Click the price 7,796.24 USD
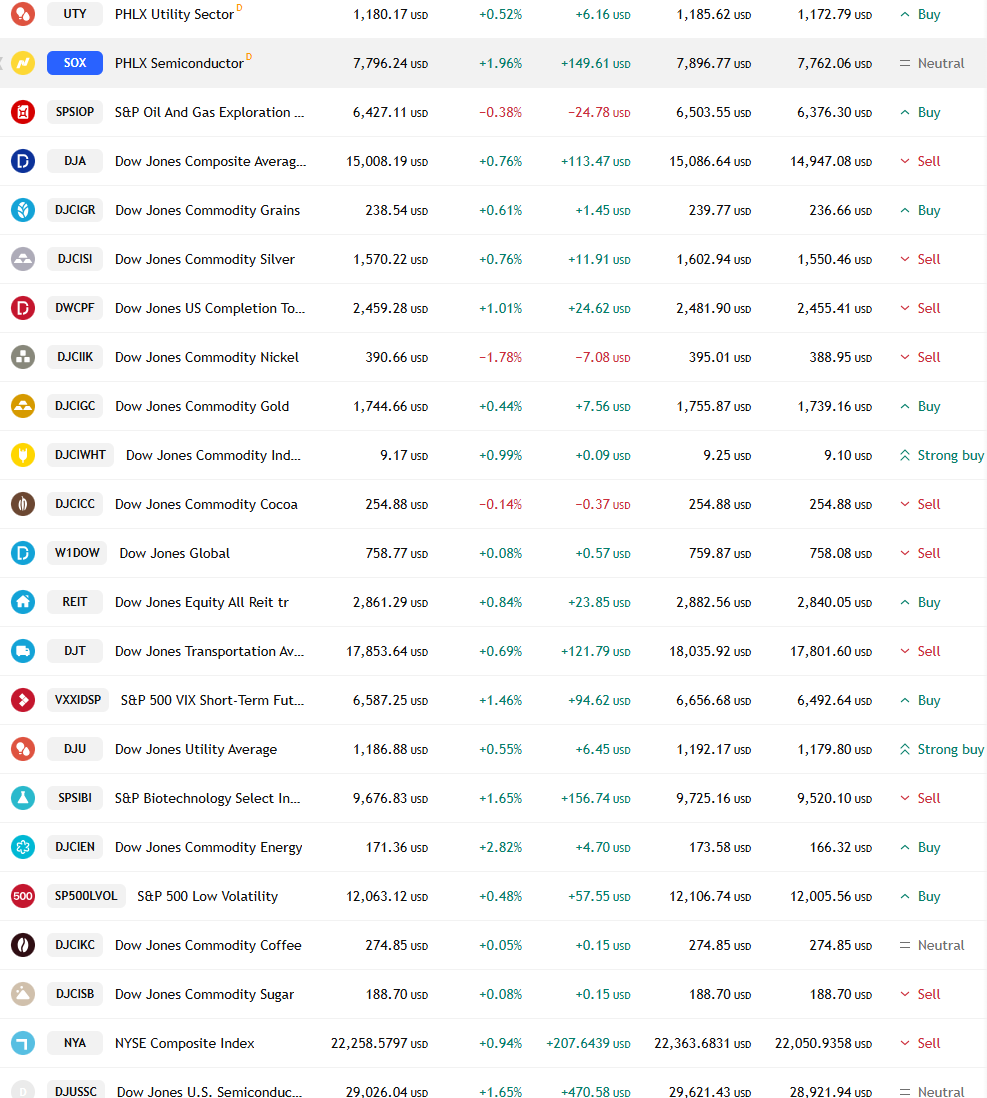The width and height of the screenshot is (987, 1098). [x=390, y=63]
